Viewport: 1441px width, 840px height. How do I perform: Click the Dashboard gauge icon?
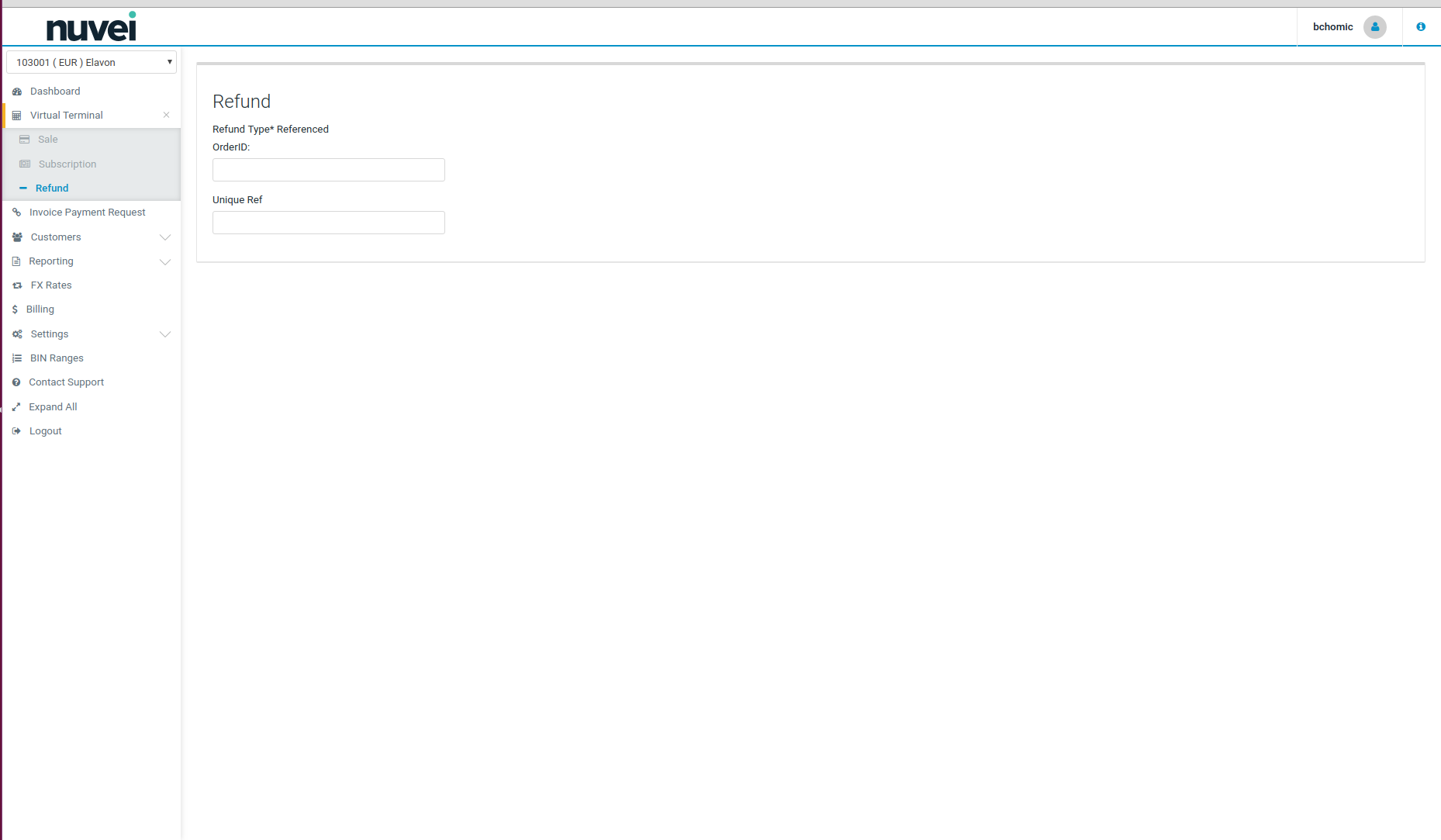tap(17, 92)
